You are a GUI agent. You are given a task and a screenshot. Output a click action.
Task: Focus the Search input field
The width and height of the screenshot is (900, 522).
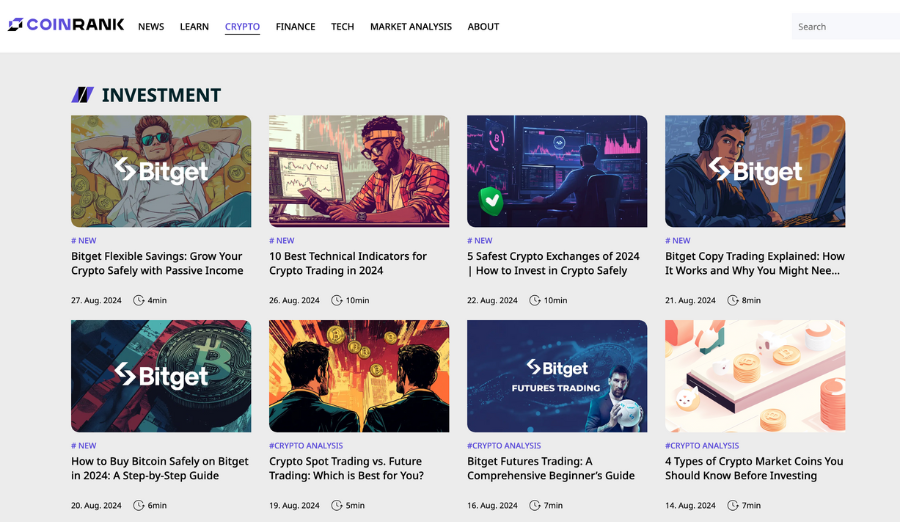click(845, 26)
